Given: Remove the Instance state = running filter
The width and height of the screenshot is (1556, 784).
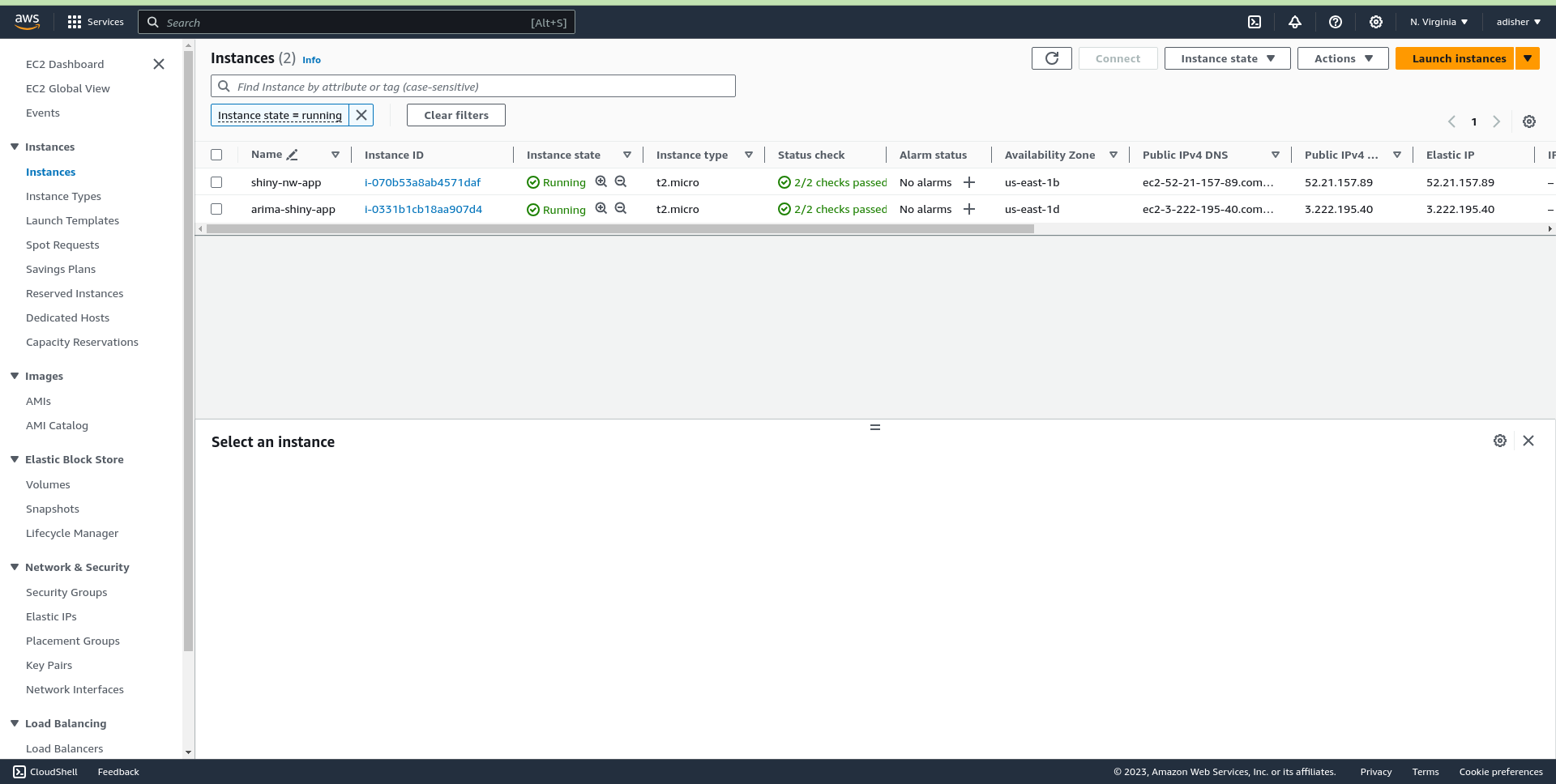Looking at the screenshot, I should 361,115.
